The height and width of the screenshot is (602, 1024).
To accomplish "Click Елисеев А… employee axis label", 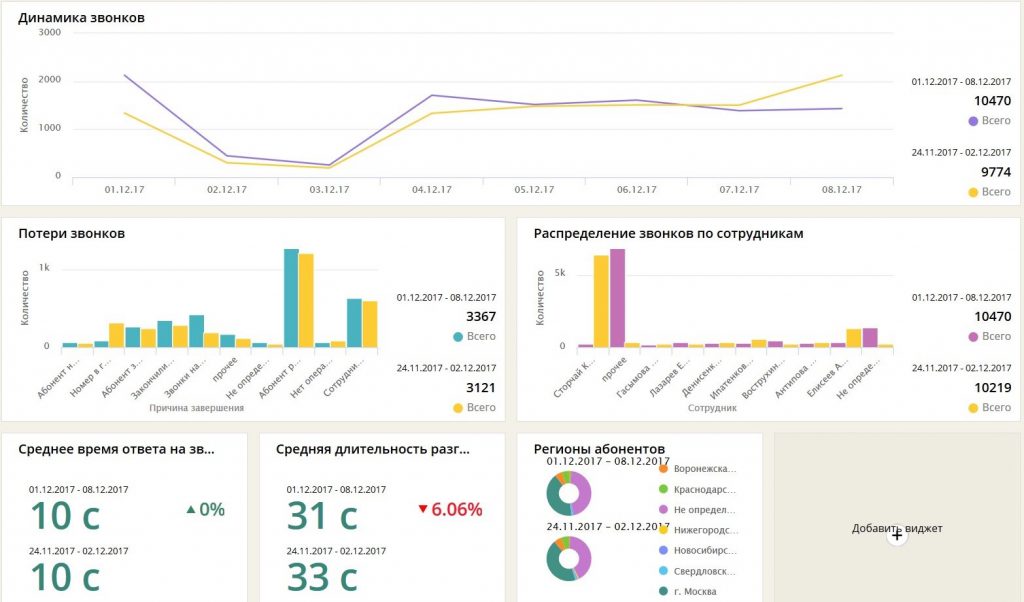I will (x=826, y=377).
